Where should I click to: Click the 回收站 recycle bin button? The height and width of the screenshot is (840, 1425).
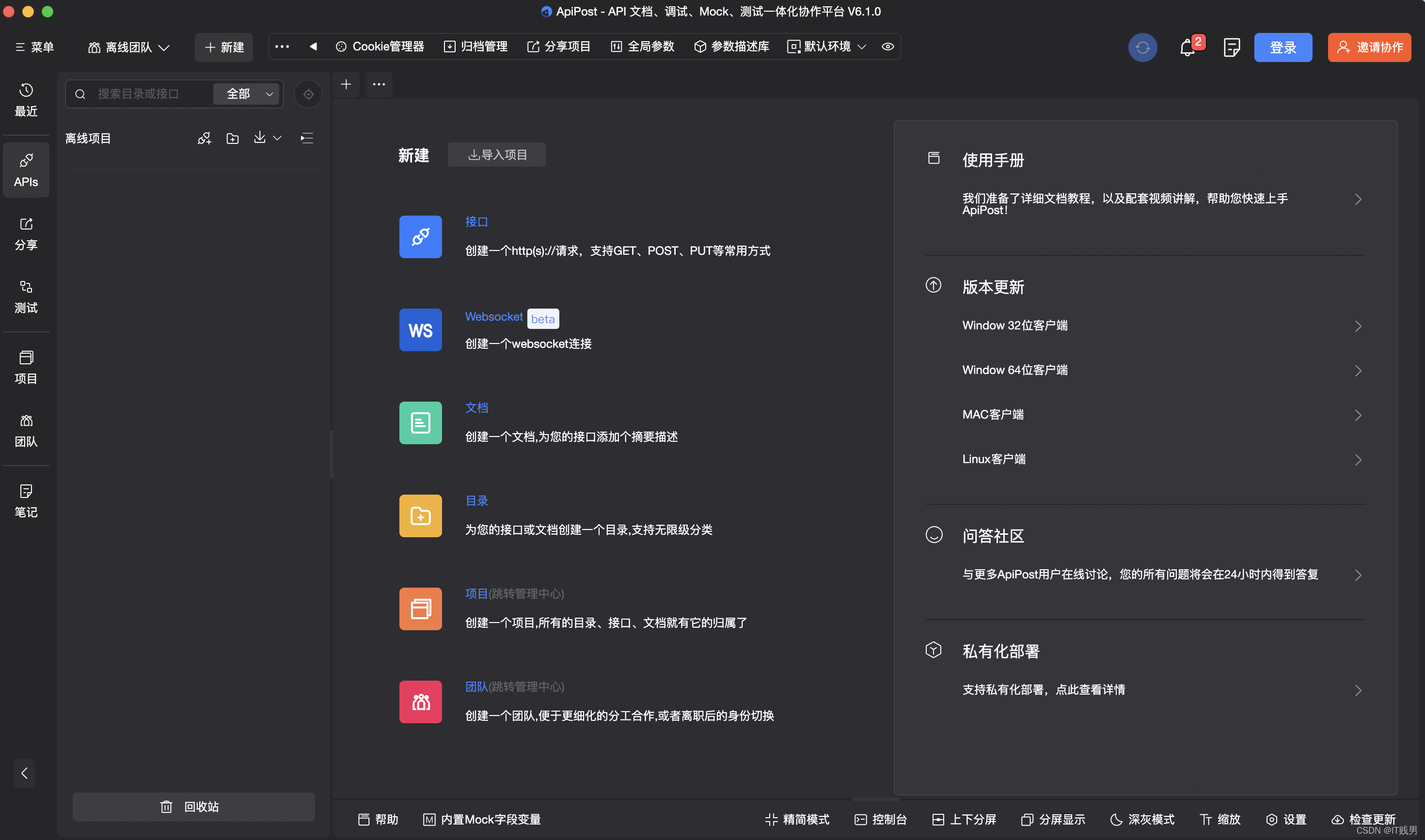(194, 807)
